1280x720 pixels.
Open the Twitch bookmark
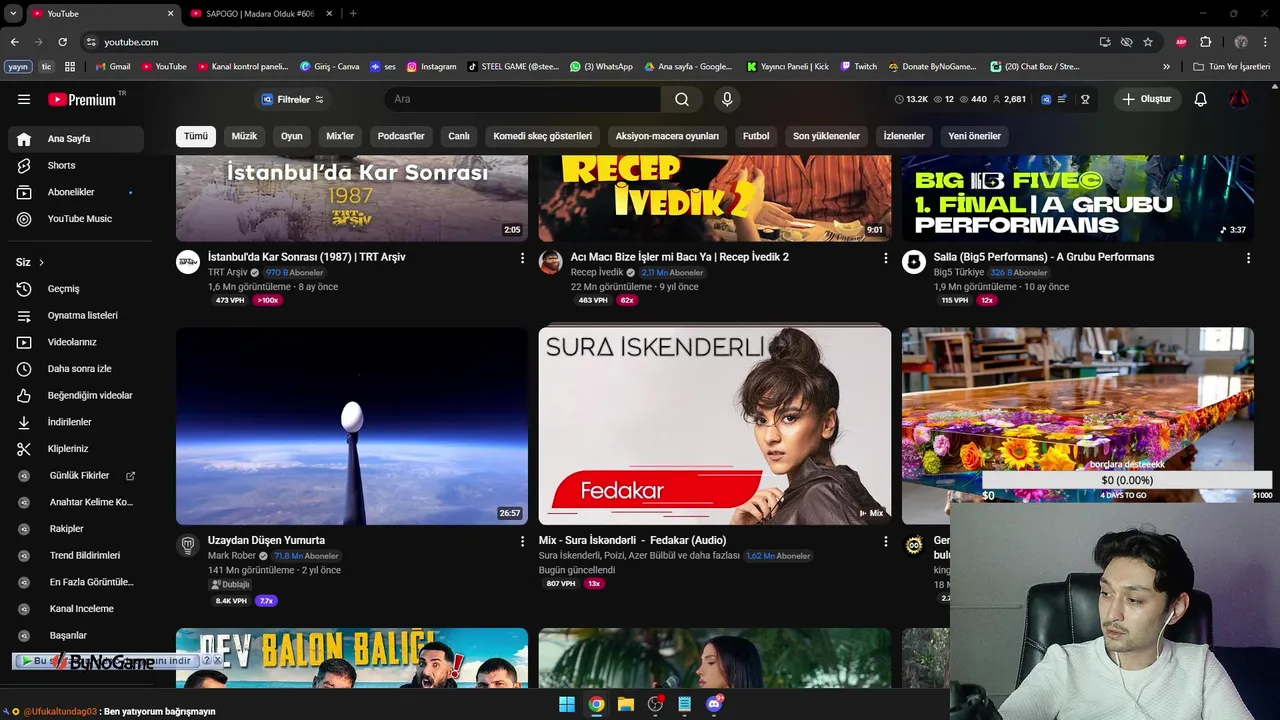[x=859, y=67]
